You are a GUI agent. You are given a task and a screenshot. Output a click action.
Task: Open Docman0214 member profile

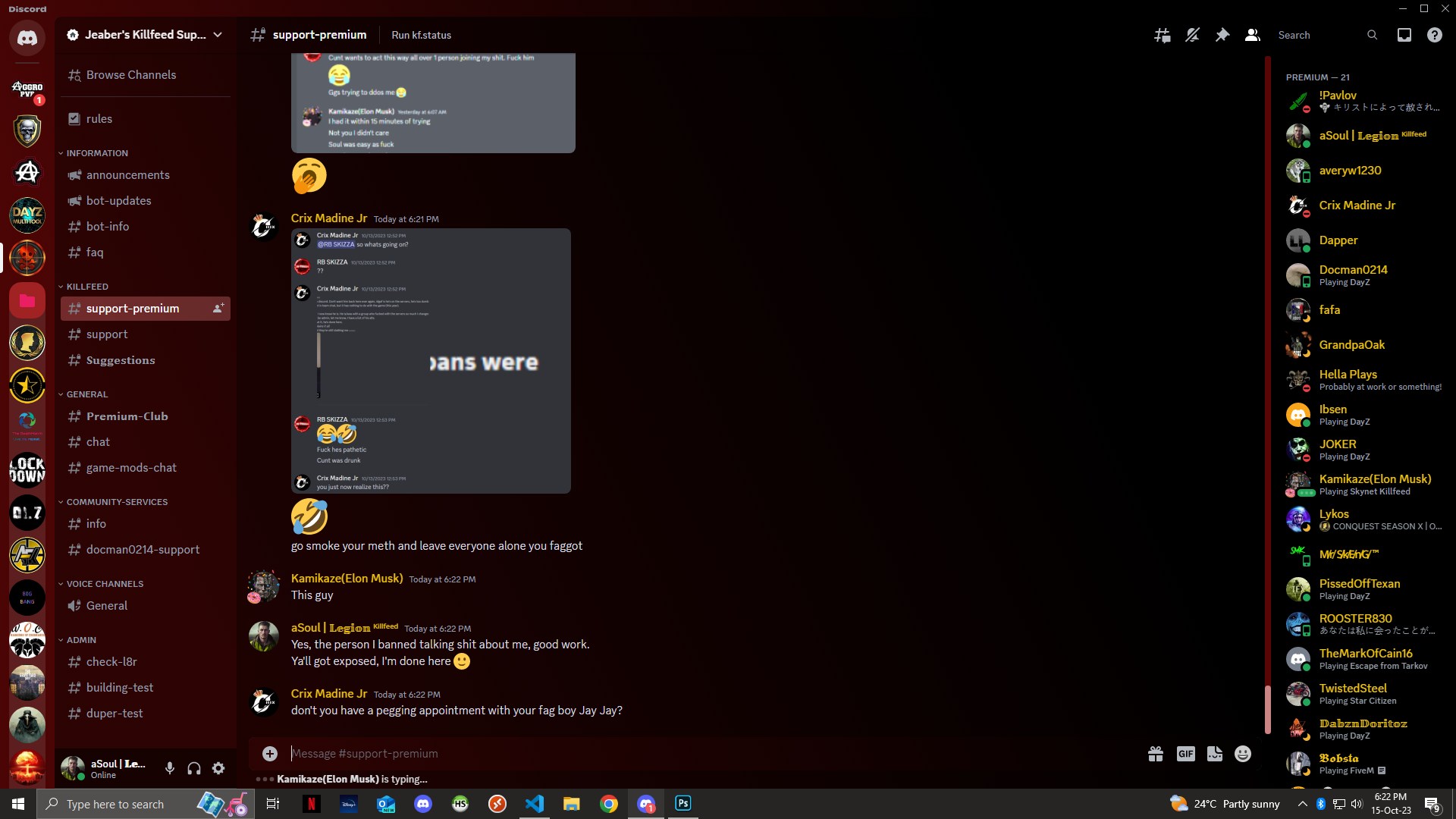tap(1364, 275)
